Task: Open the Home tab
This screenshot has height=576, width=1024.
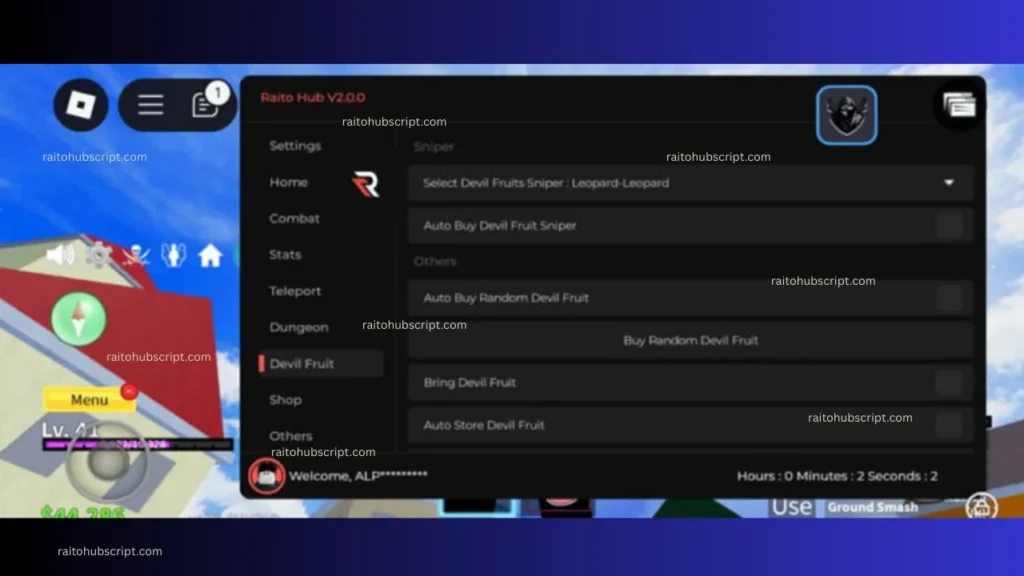Action: click(x=289, y=182)
